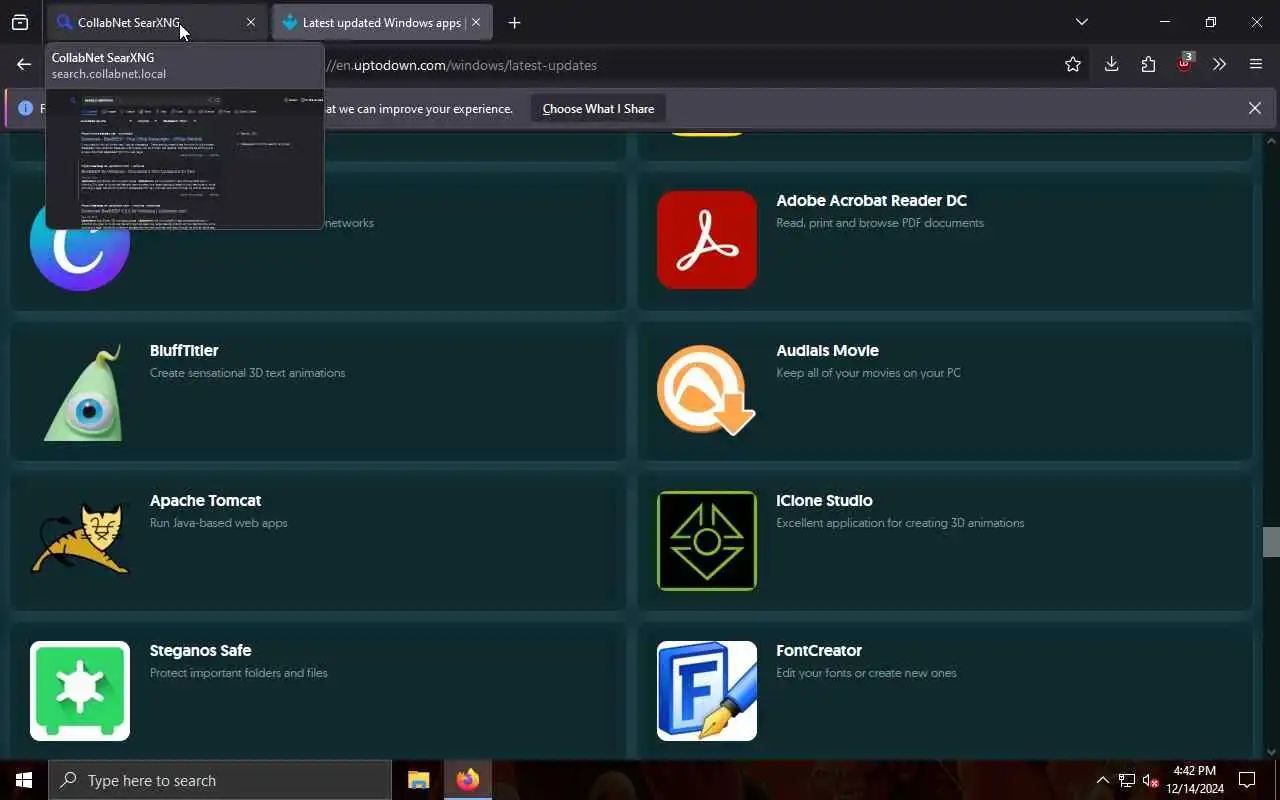Click 'Edit your fonts or create new ones'
Screen dimensions: 1280x800
coord(866,672)
